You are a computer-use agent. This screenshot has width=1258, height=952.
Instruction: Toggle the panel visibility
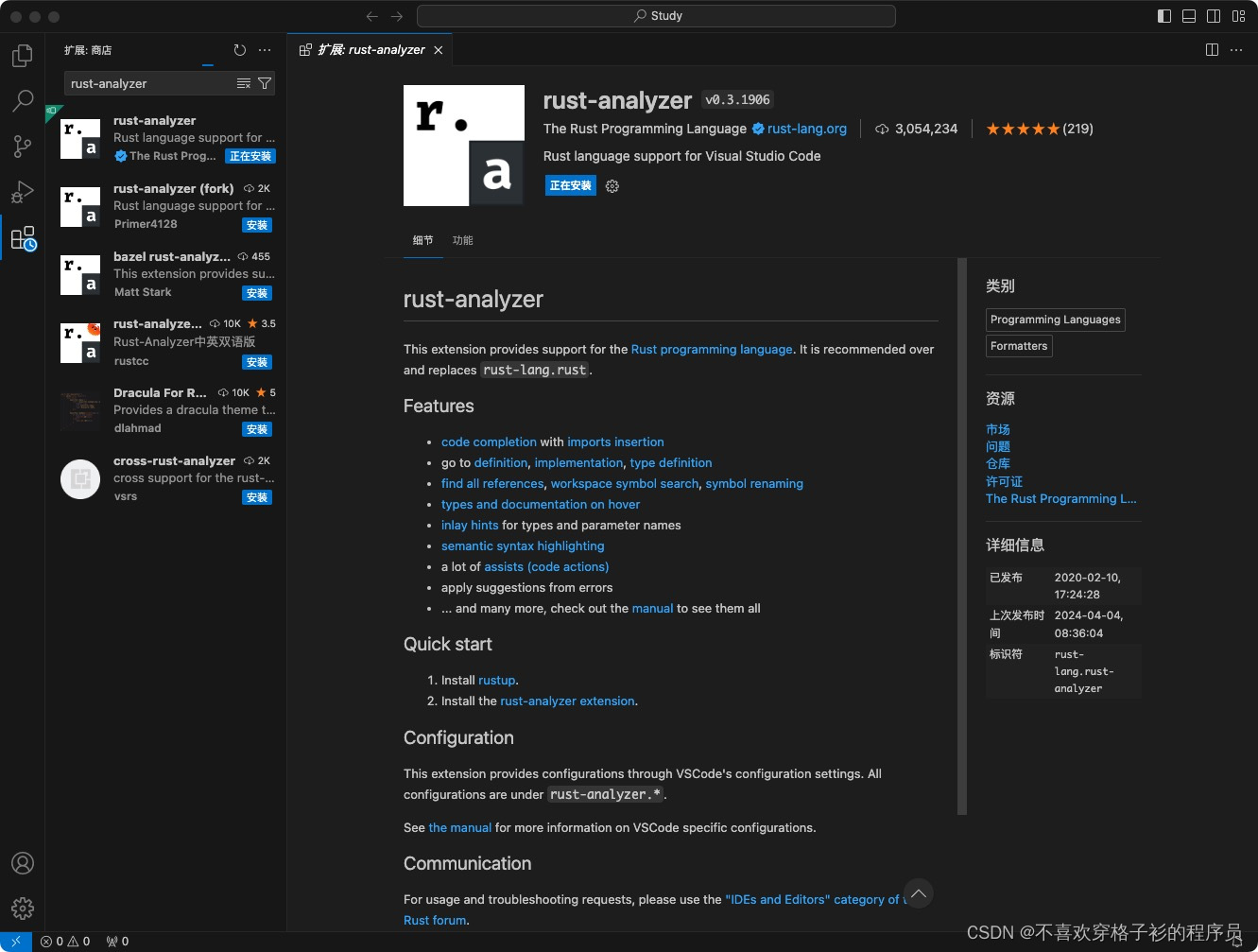tap(1188, 15)
